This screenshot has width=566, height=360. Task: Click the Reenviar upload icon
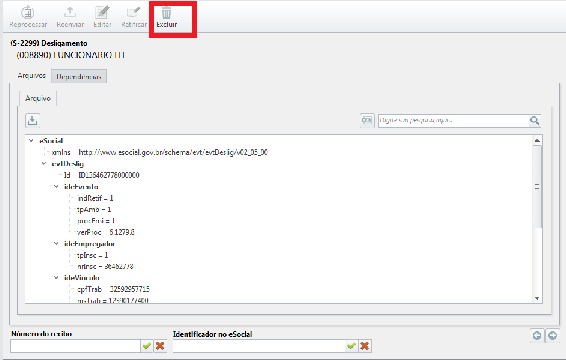tap(70, 12)
